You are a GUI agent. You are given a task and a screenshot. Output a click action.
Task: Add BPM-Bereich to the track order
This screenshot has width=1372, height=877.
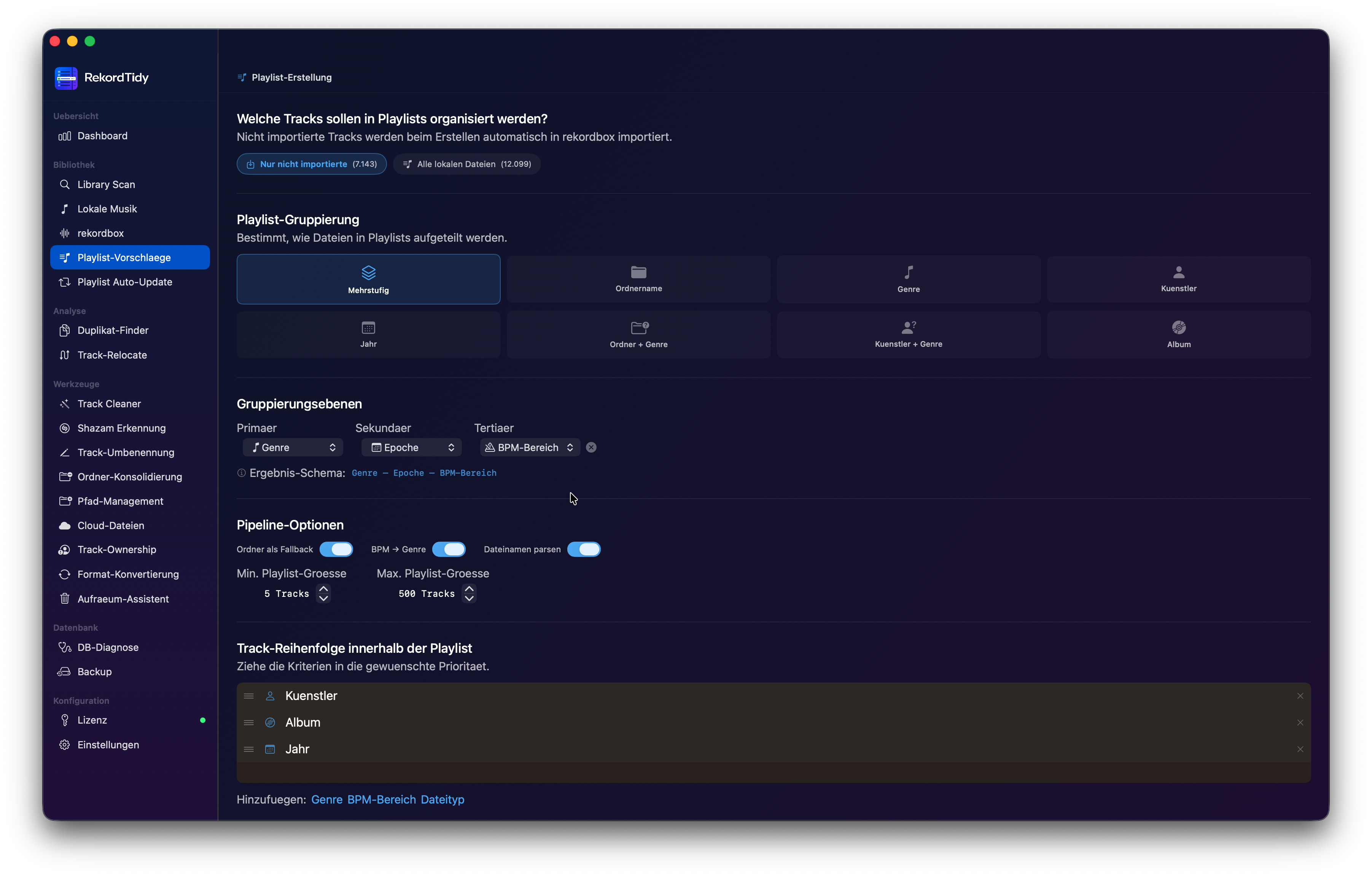click(382, 800)
